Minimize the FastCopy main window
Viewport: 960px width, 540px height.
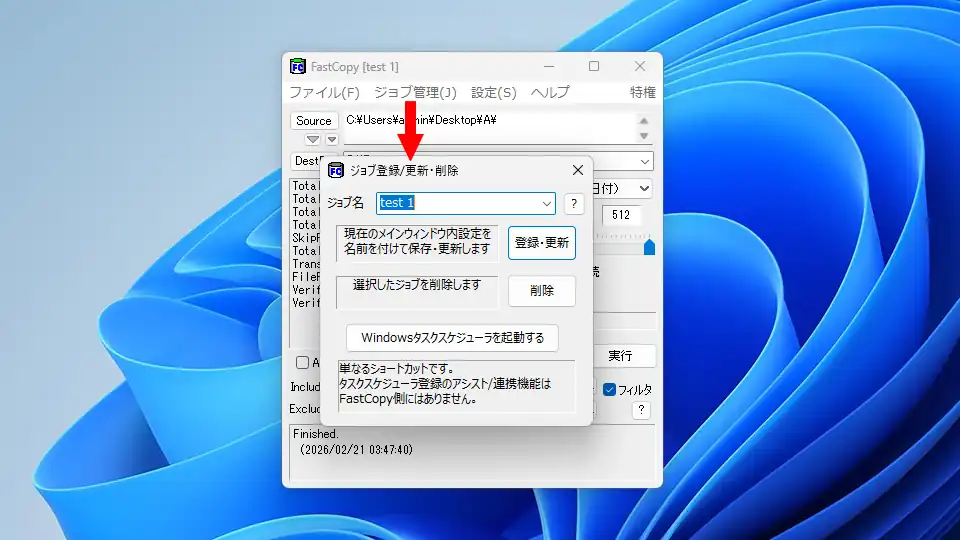click(549, 66)
